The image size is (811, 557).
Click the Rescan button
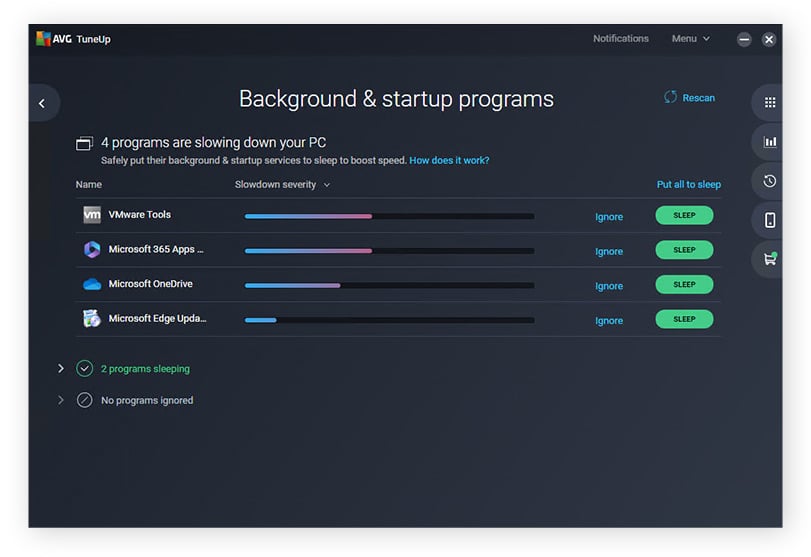click(x=689, y=98)
